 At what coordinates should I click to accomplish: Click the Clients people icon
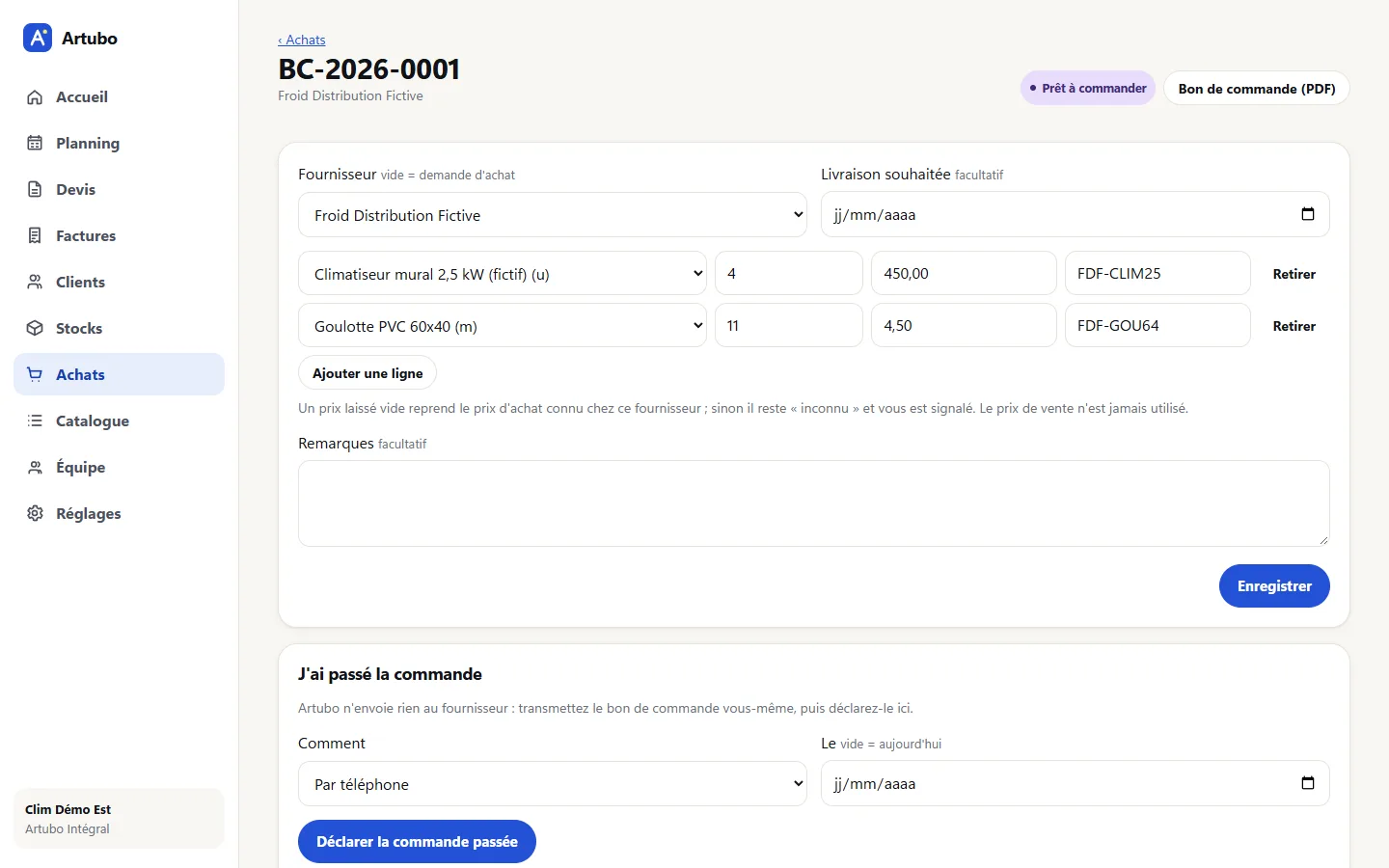coord(35,283)
